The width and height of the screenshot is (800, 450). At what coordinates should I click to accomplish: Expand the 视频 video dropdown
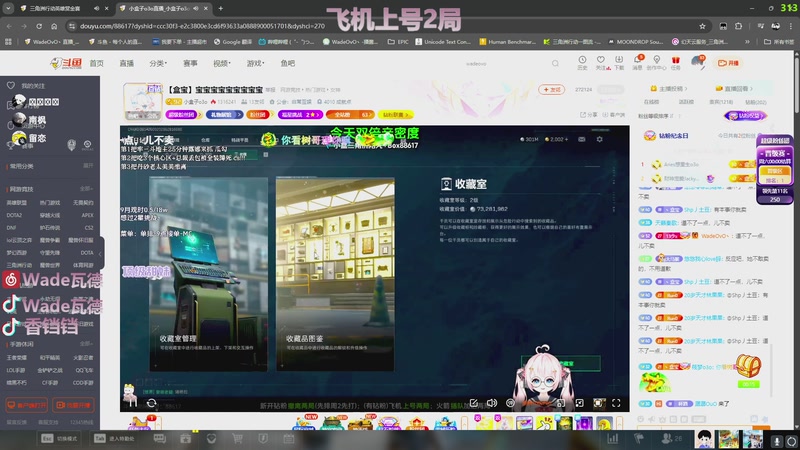[x=221, y=63]
